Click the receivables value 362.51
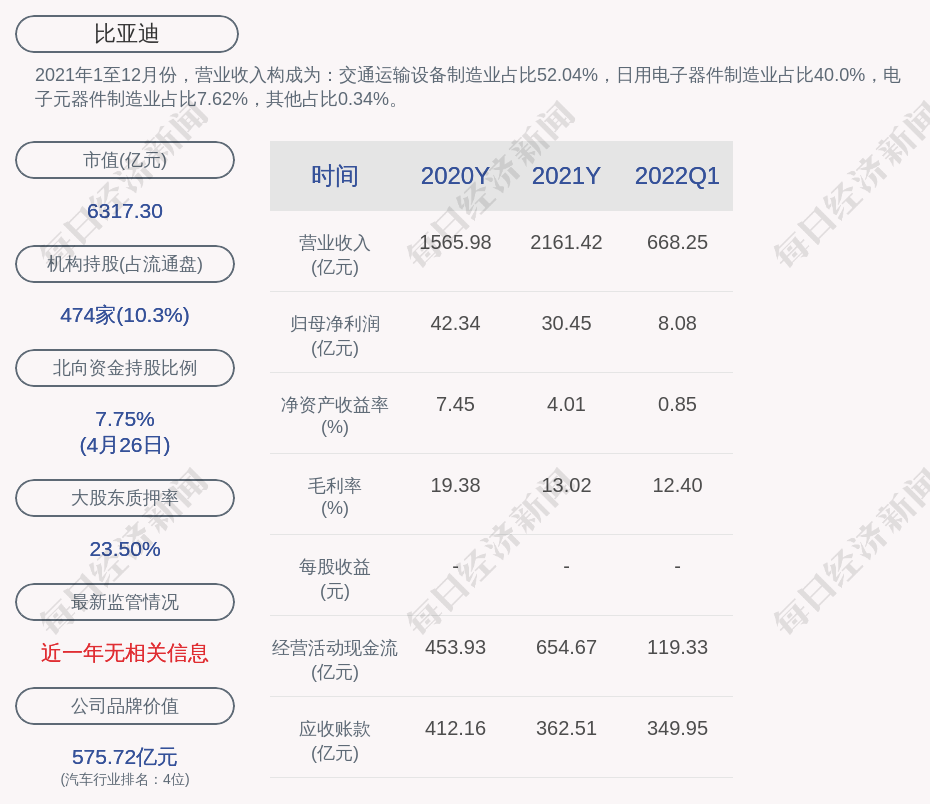 [x=566, y=729]
